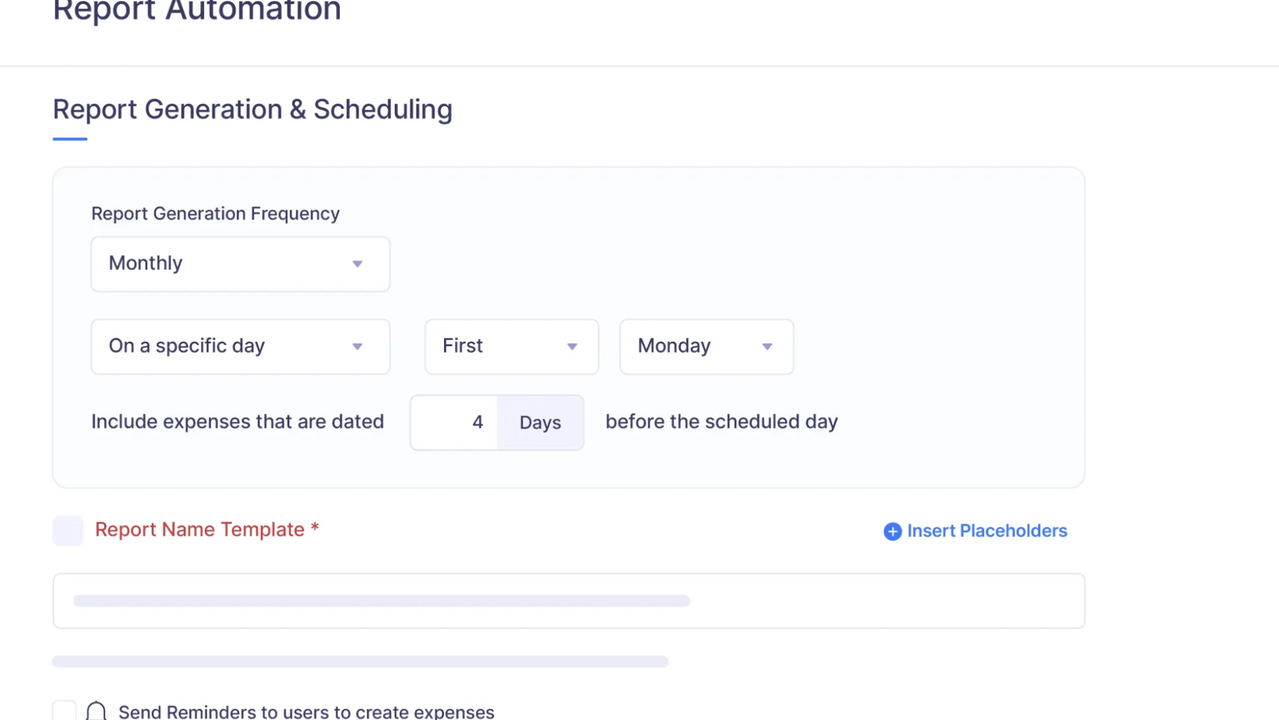Enable the Send Reminders checkbox
1279x720 pixels.
pos(64,711)
